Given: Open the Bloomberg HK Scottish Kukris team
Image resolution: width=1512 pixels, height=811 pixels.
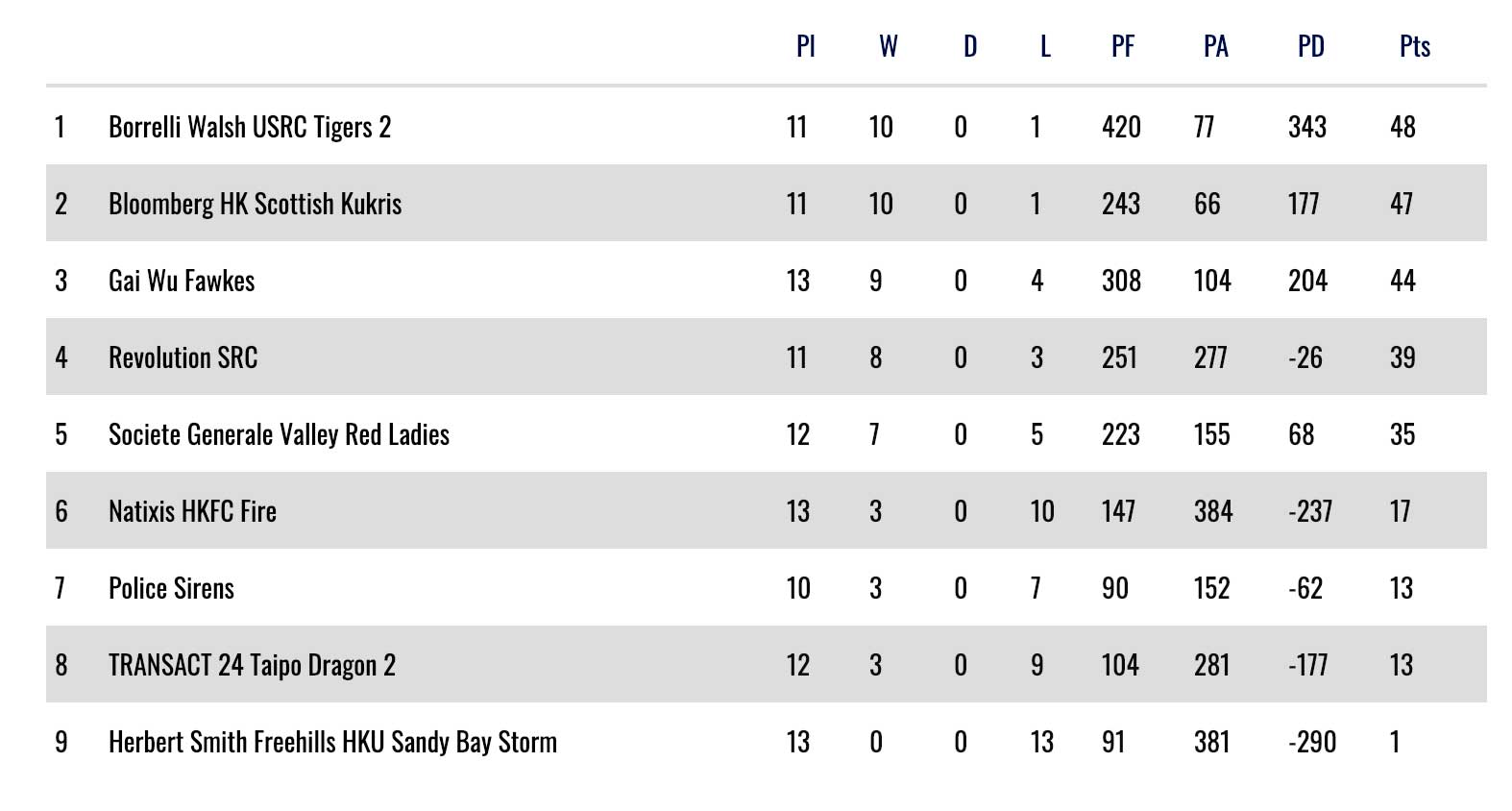Looking at the screenshot, I should click(255, 204).
